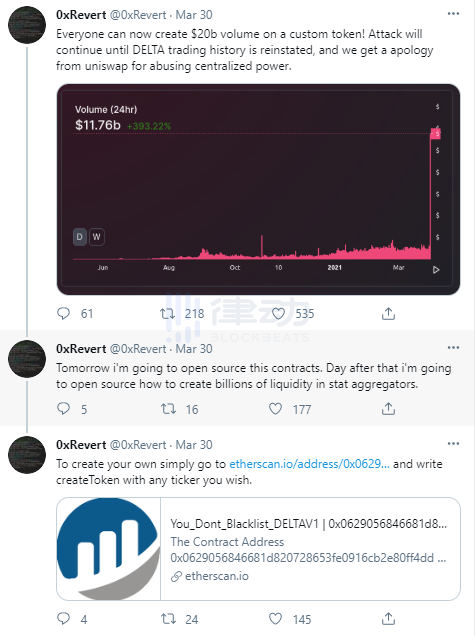
Task: Retweet the tweet with 218 retweets
Action: [167, 314]
